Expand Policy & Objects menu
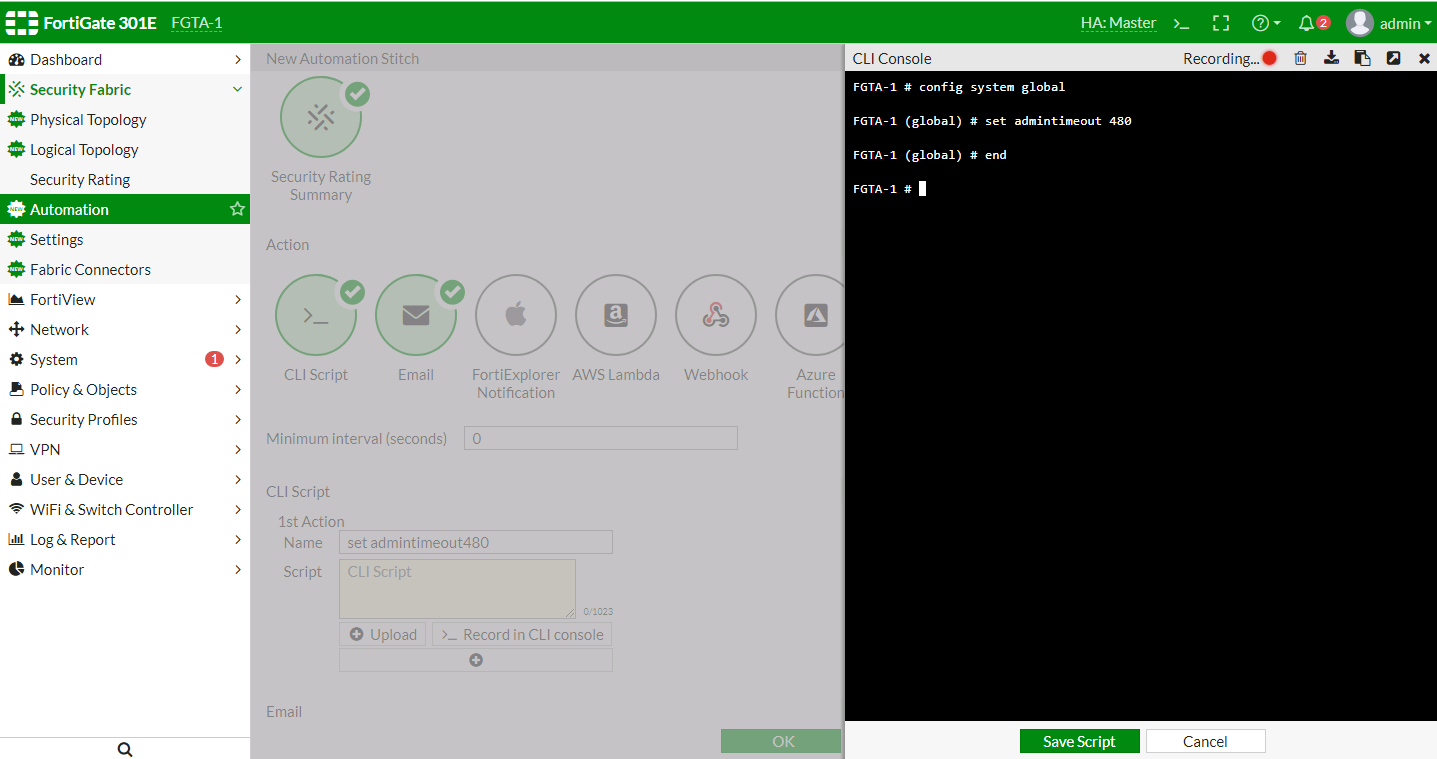The width and height of the screenshot is (1437, 759). click(125, 389)
